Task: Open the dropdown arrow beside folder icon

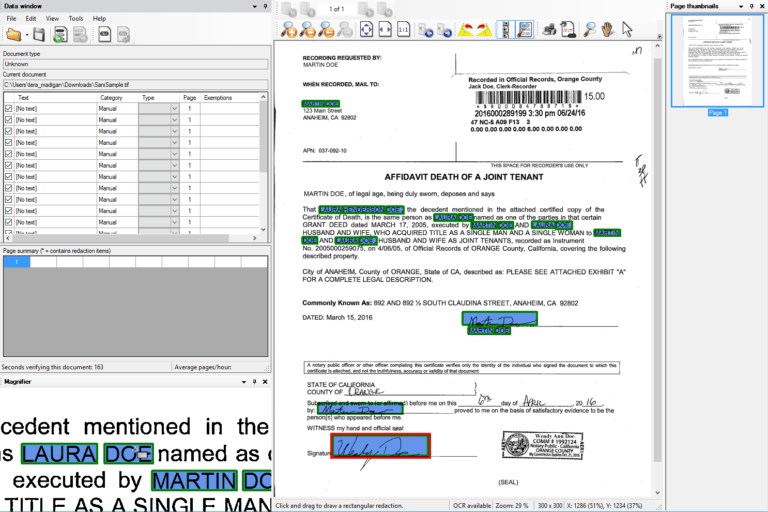Action: [27, 37]
